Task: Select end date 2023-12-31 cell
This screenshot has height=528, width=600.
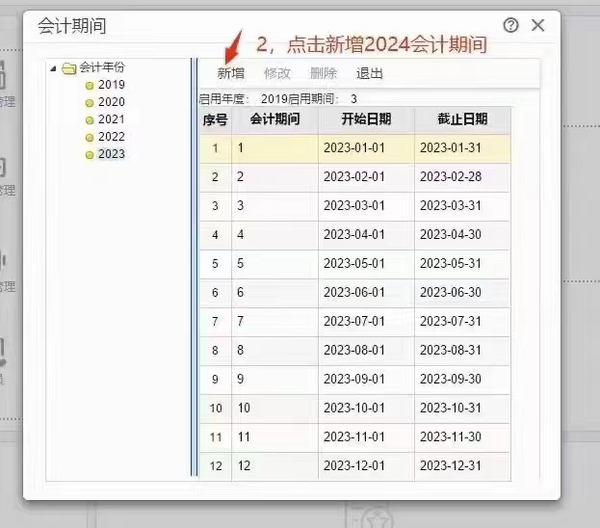Action: coord(462,466)
